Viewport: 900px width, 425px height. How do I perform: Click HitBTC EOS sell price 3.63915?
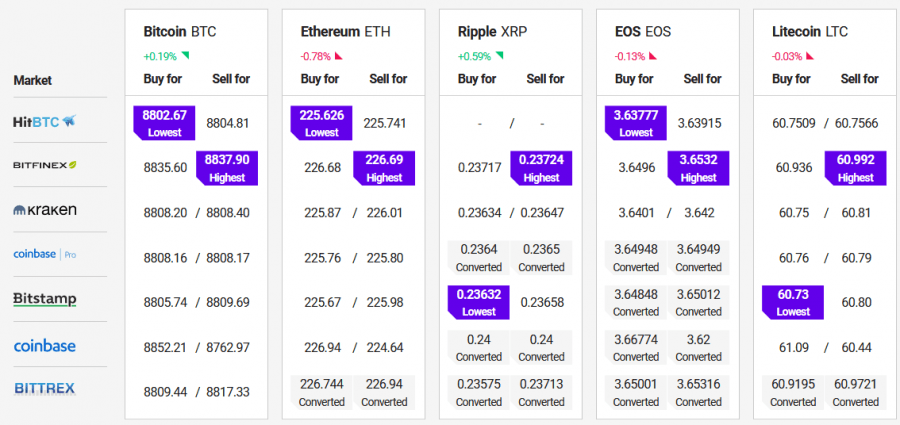point(699,123)
